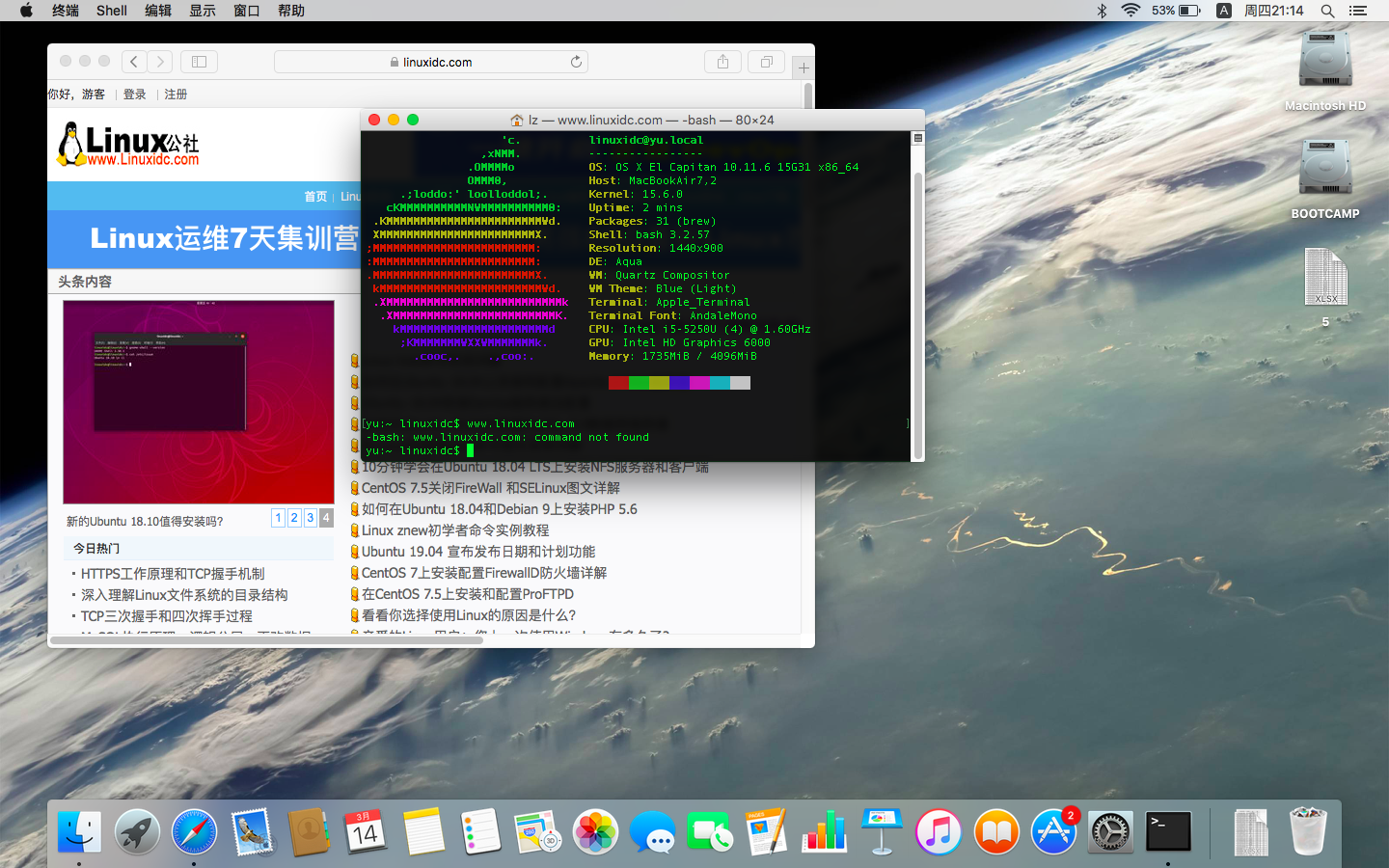Screen dimensions: 1389x868
Task: Open the Shell menu
Action: 112,11
